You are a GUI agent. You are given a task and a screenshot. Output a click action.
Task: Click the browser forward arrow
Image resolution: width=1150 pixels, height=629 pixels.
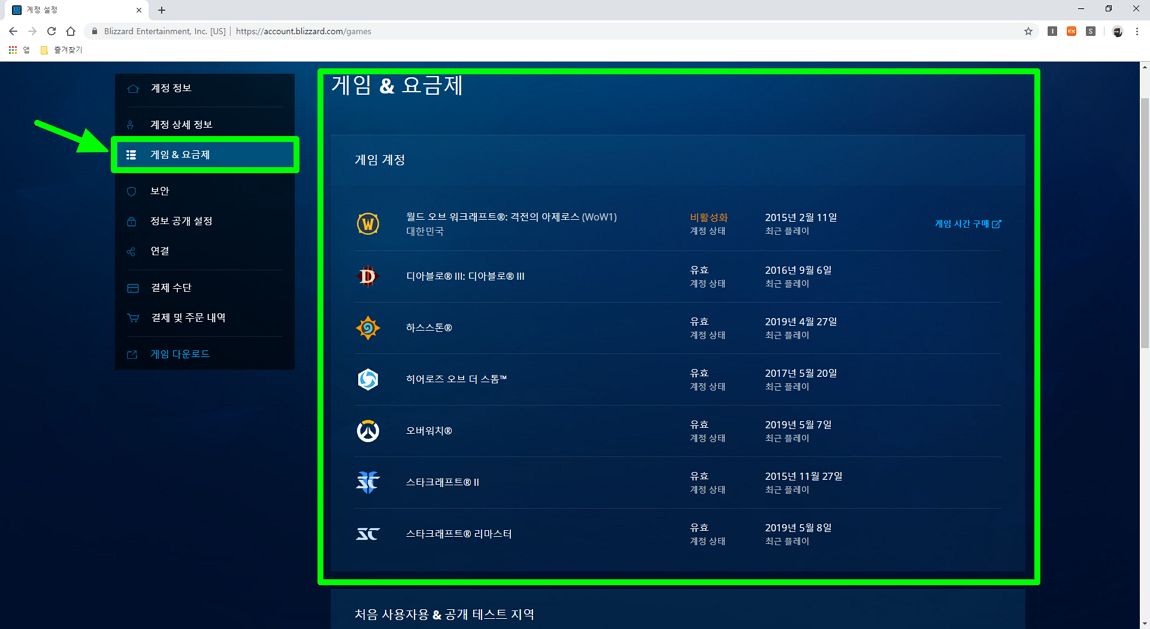[x=32, y=32]
